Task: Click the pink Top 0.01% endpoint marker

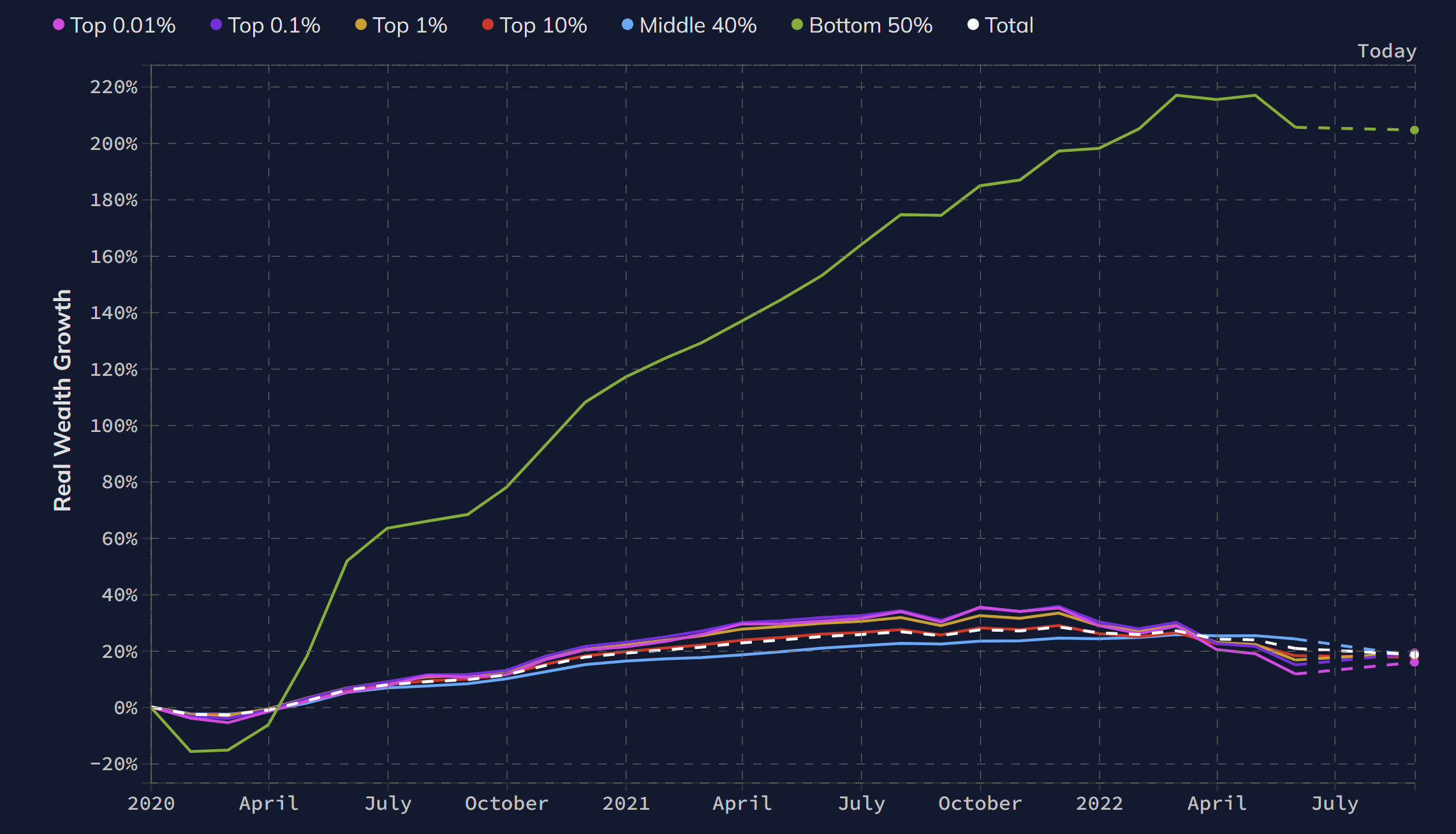Action: [x=1415, y=663]
